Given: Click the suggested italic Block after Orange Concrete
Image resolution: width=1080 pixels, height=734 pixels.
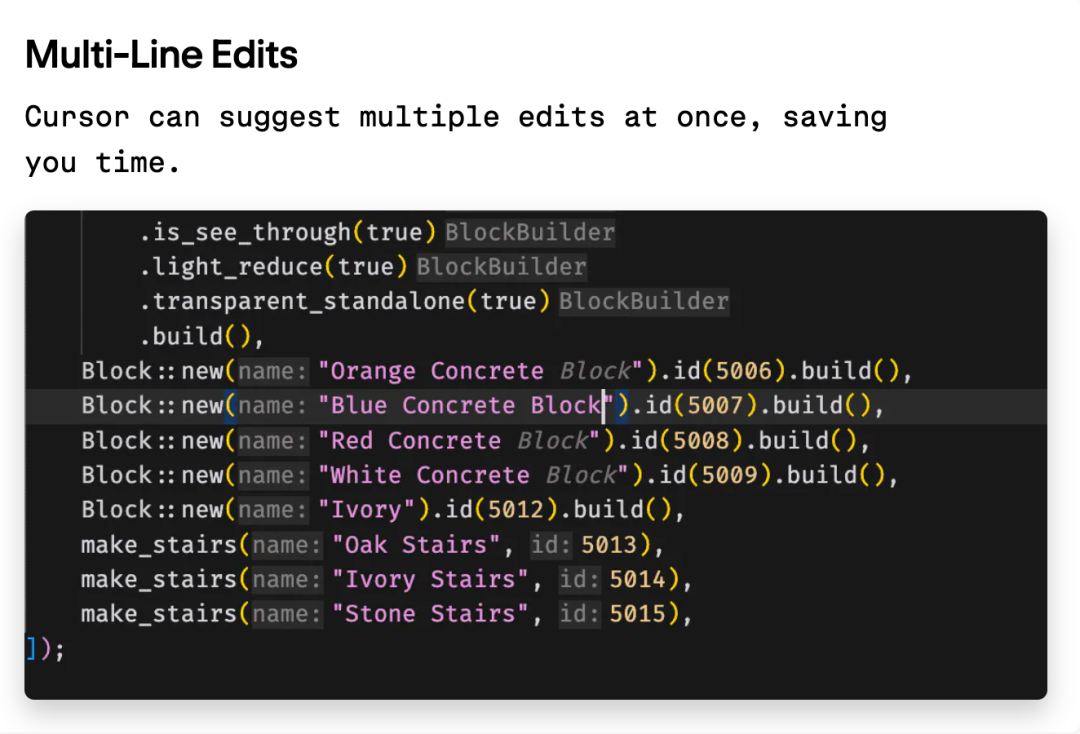Looking at the screenshot, I should (595, 371).
